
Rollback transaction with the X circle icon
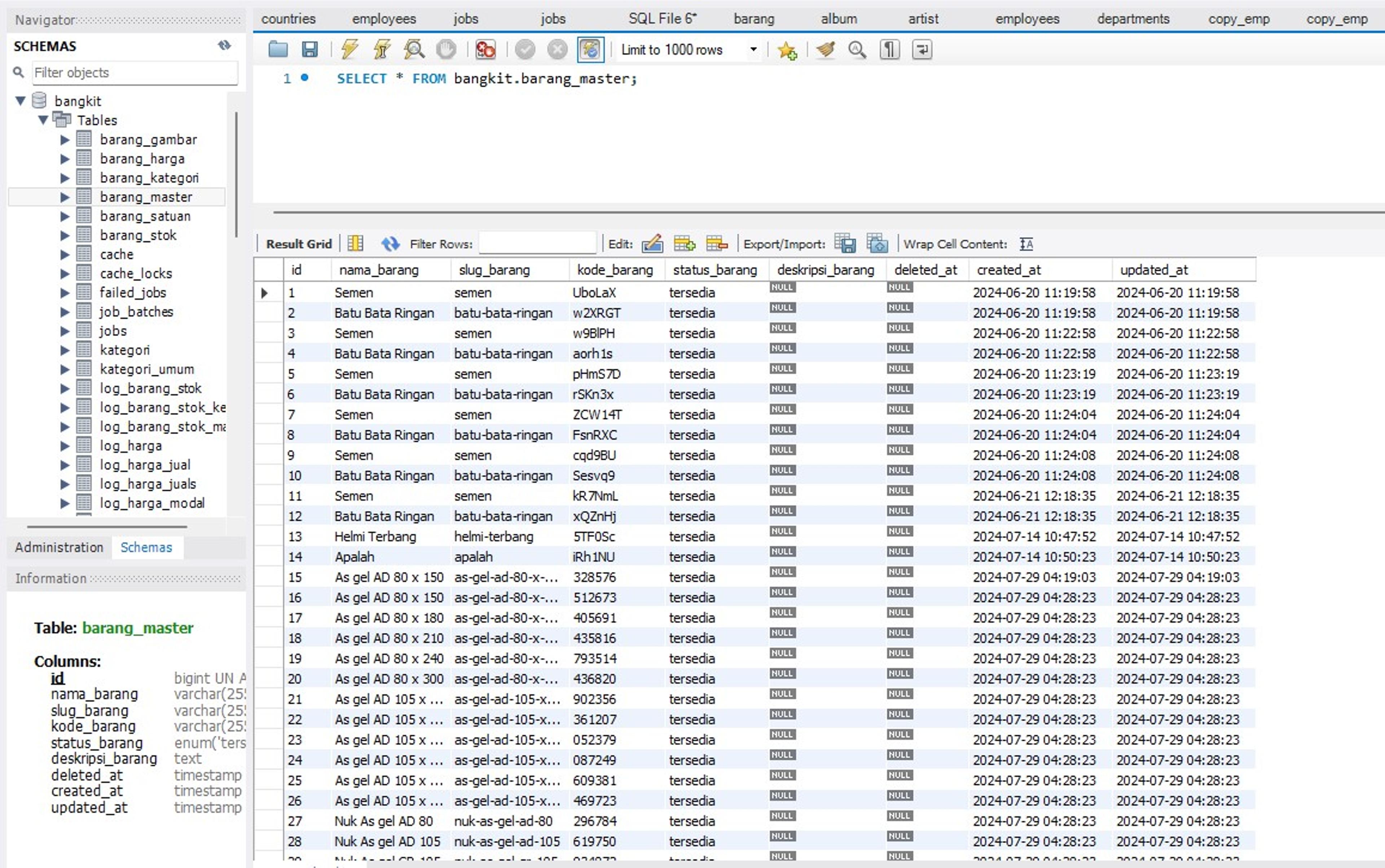pos(557,50)
